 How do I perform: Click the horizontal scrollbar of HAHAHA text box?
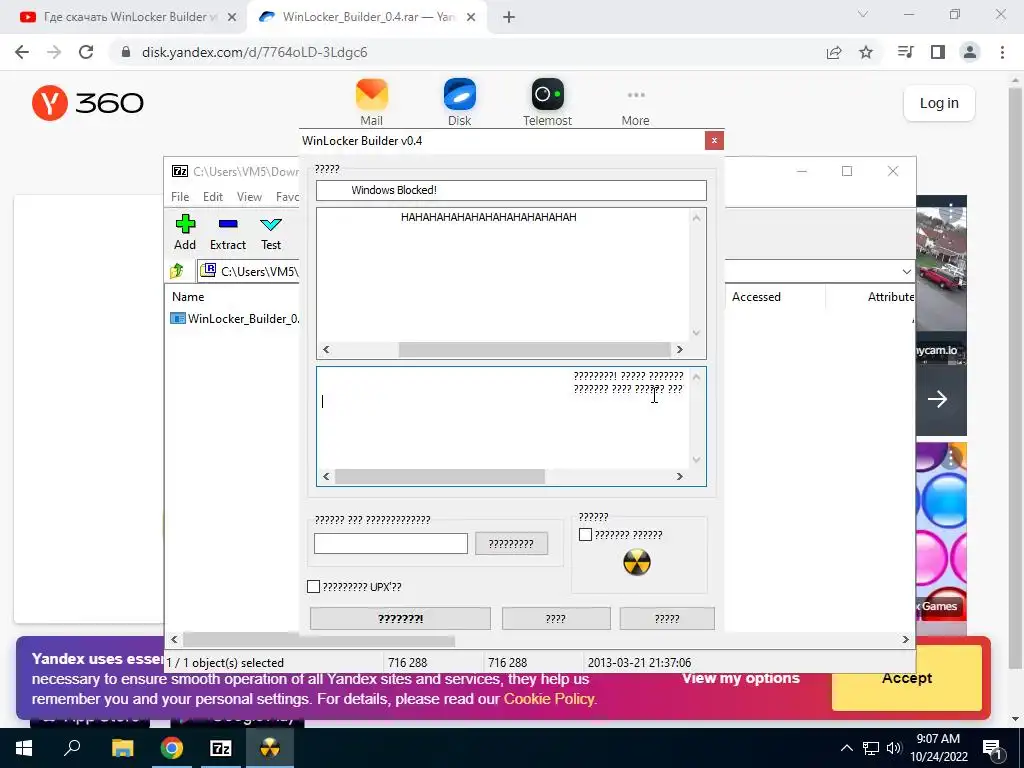(534, 349)
